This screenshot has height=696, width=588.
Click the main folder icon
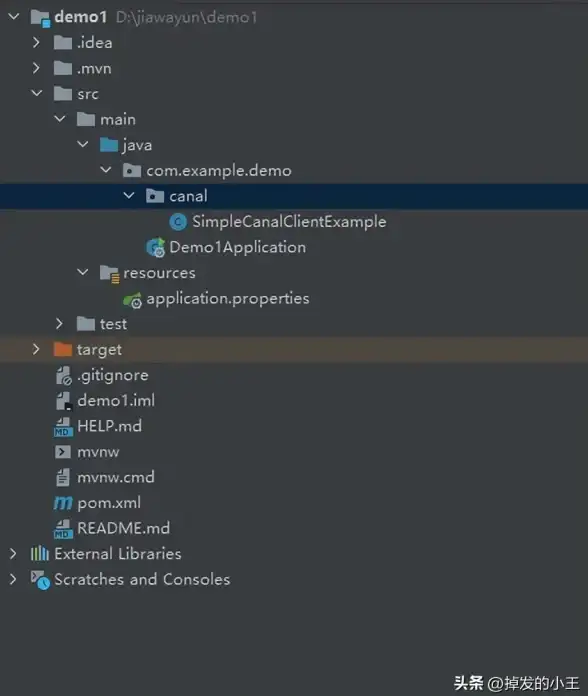coord(86,119)
